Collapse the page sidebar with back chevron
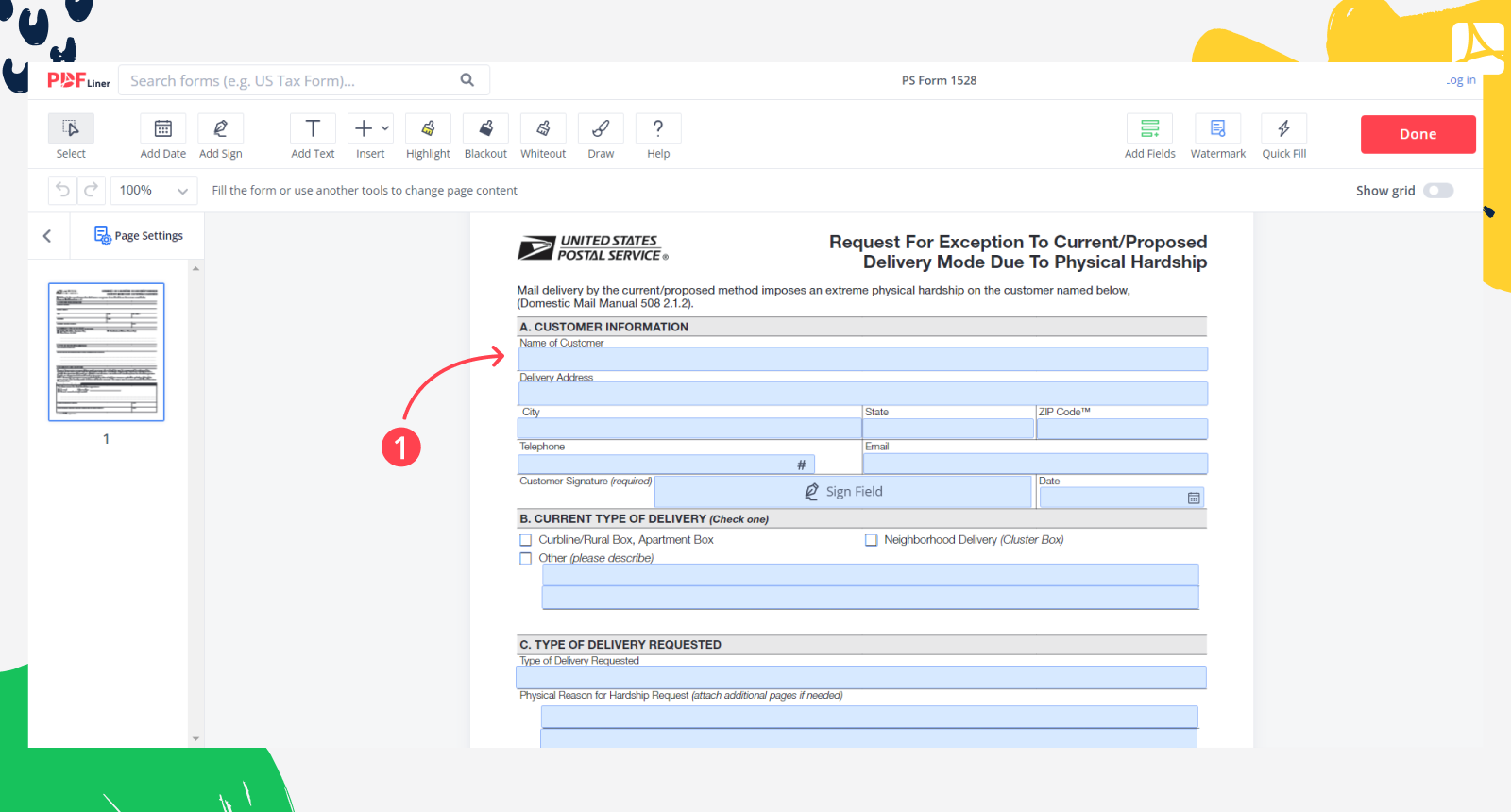Screen dimensions: 1511x812 (x=47, y=236)
